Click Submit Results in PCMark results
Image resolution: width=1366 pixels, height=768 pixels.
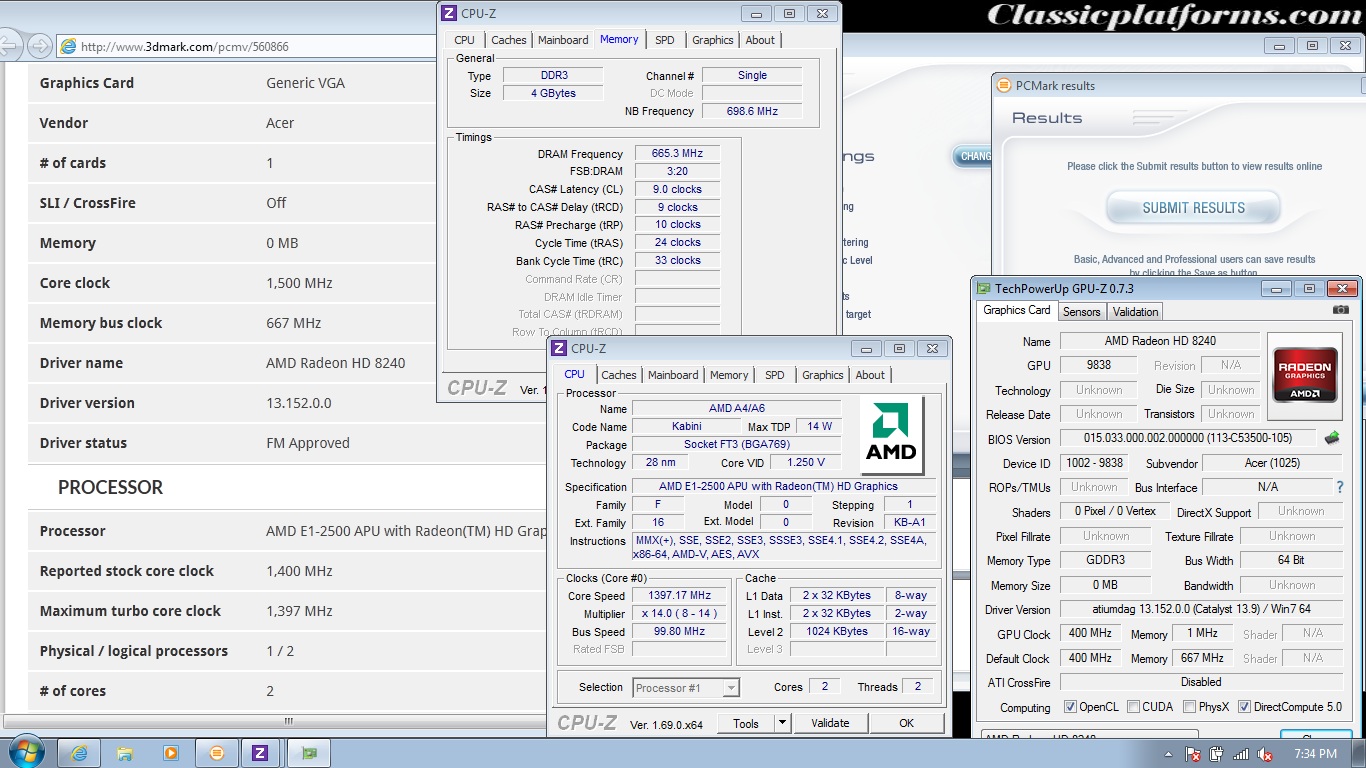click(1193, 208)
